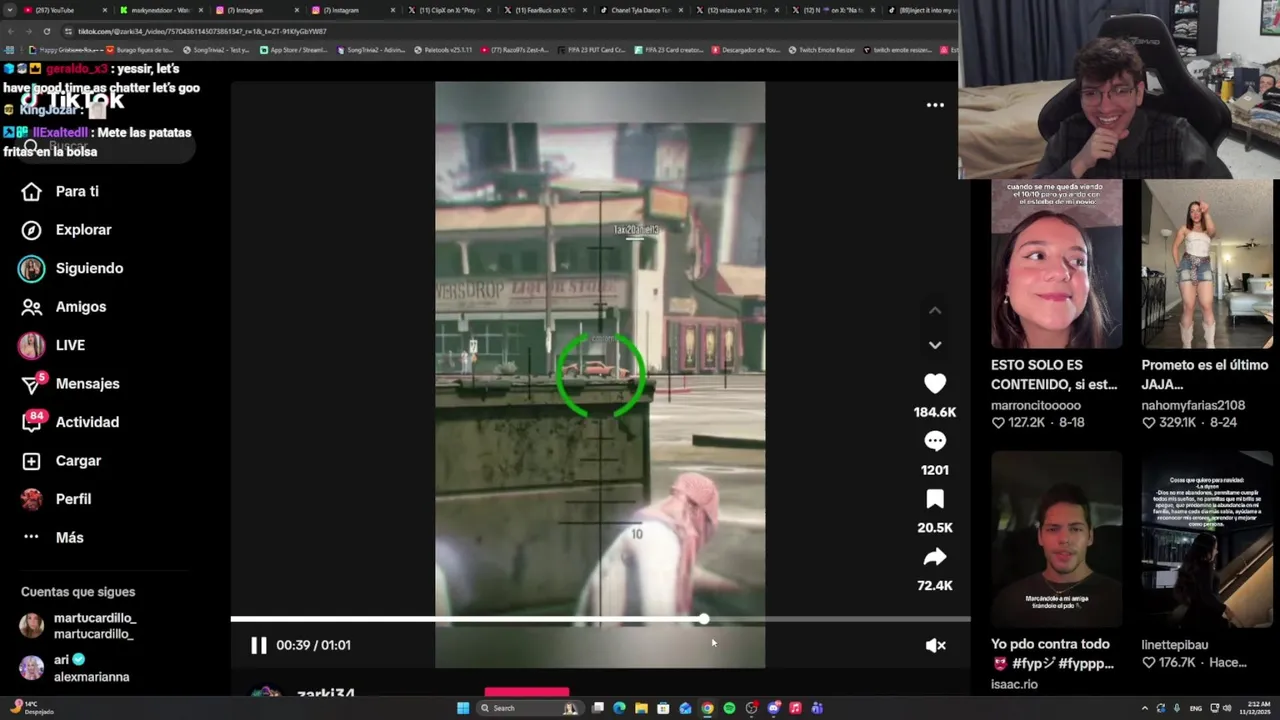Open Discord from the taskbar
Screen dimensions: 1280x720
click(773, 708)
